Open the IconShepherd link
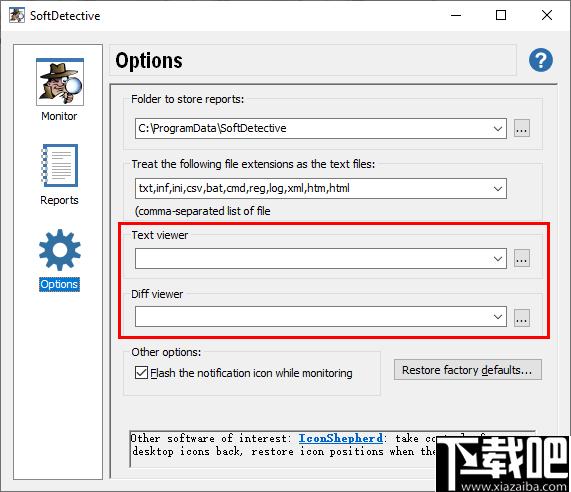 [x=340, y=438]
